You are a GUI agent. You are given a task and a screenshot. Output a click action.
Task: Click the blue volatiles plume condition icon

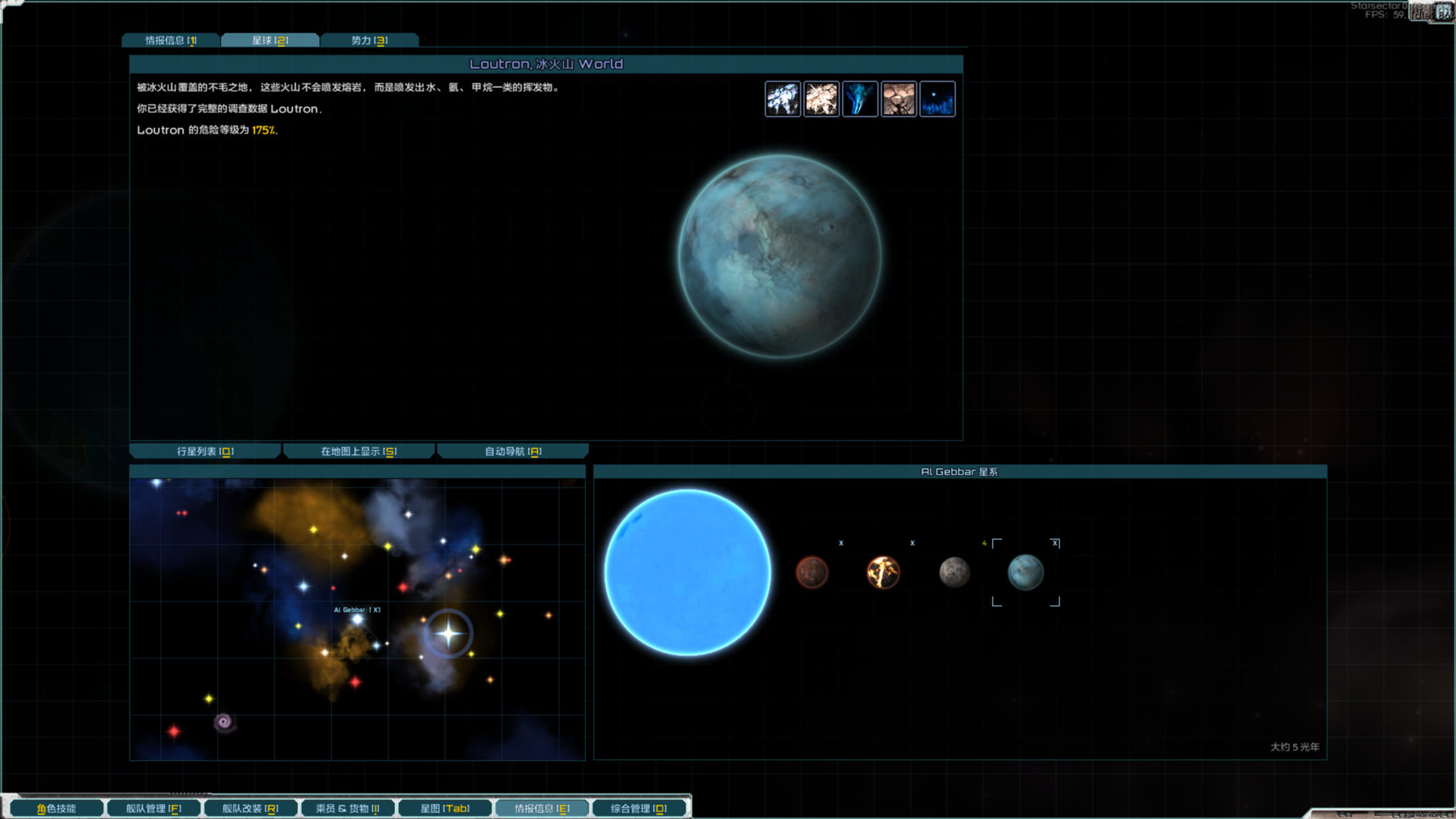(x=860, y=99)
